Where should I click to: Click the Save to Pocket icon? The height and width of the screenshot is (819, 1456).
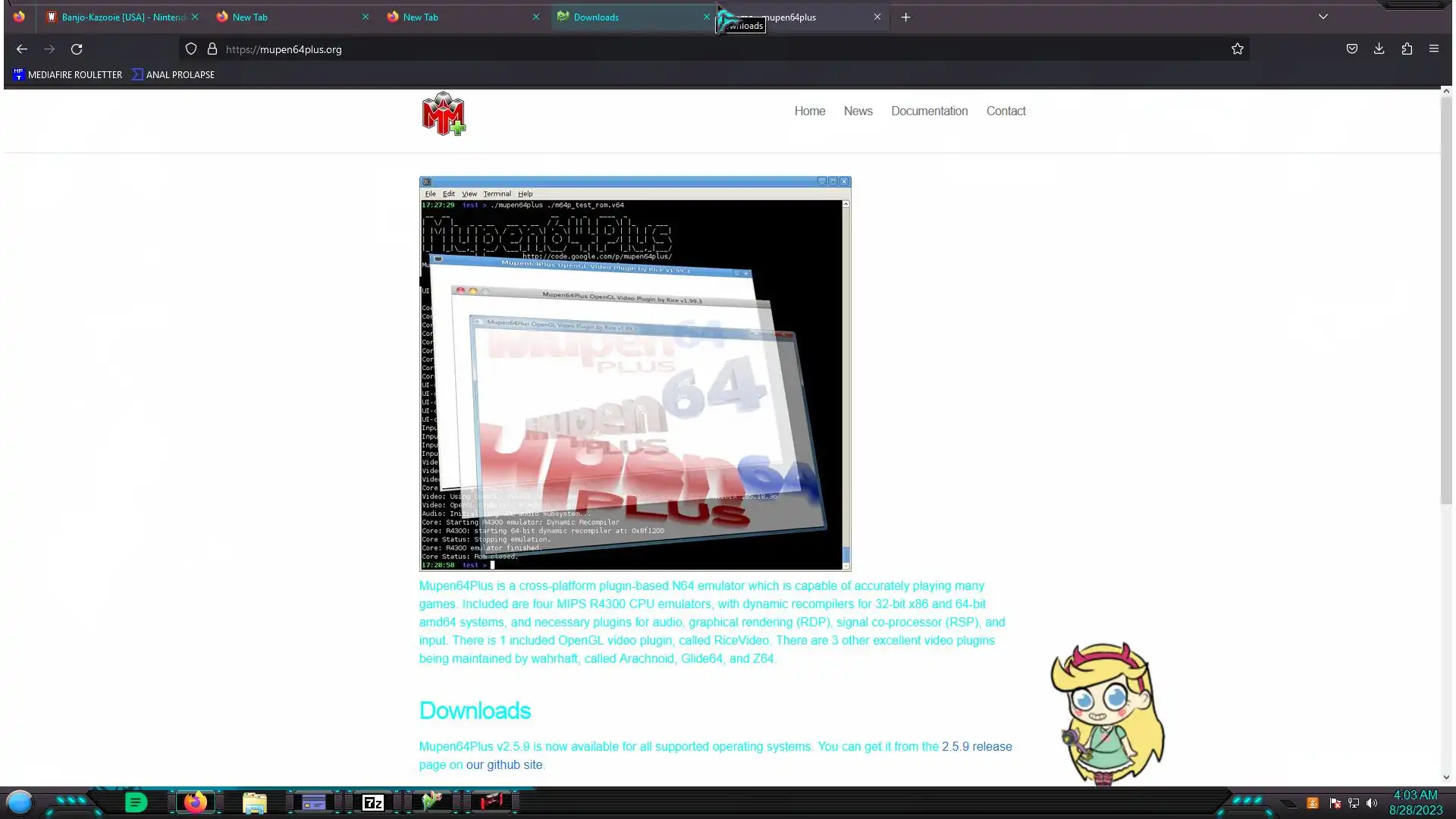tap(1351, 49)
